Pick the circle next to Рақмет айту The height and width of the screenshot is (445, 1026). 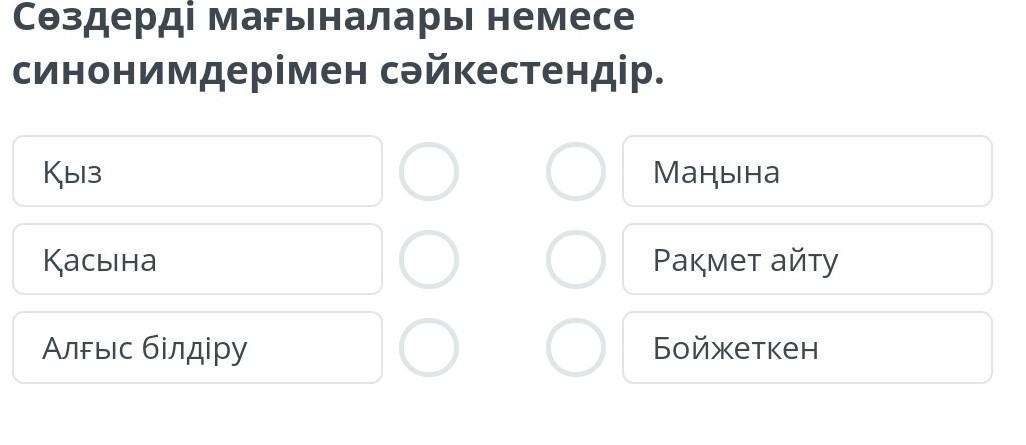[576, 260]
